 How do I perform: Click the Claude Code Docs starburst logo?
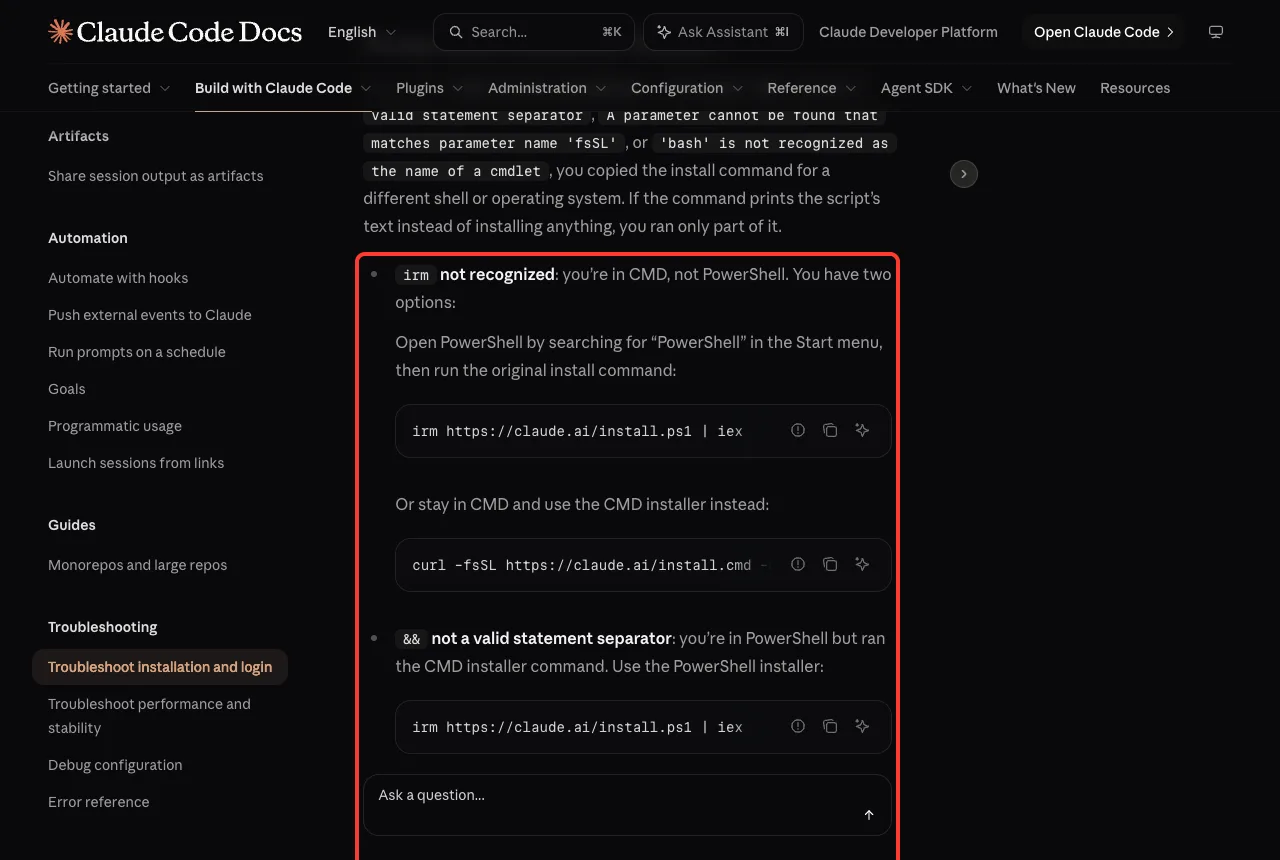pyautogui.click(x=60, y=32)
